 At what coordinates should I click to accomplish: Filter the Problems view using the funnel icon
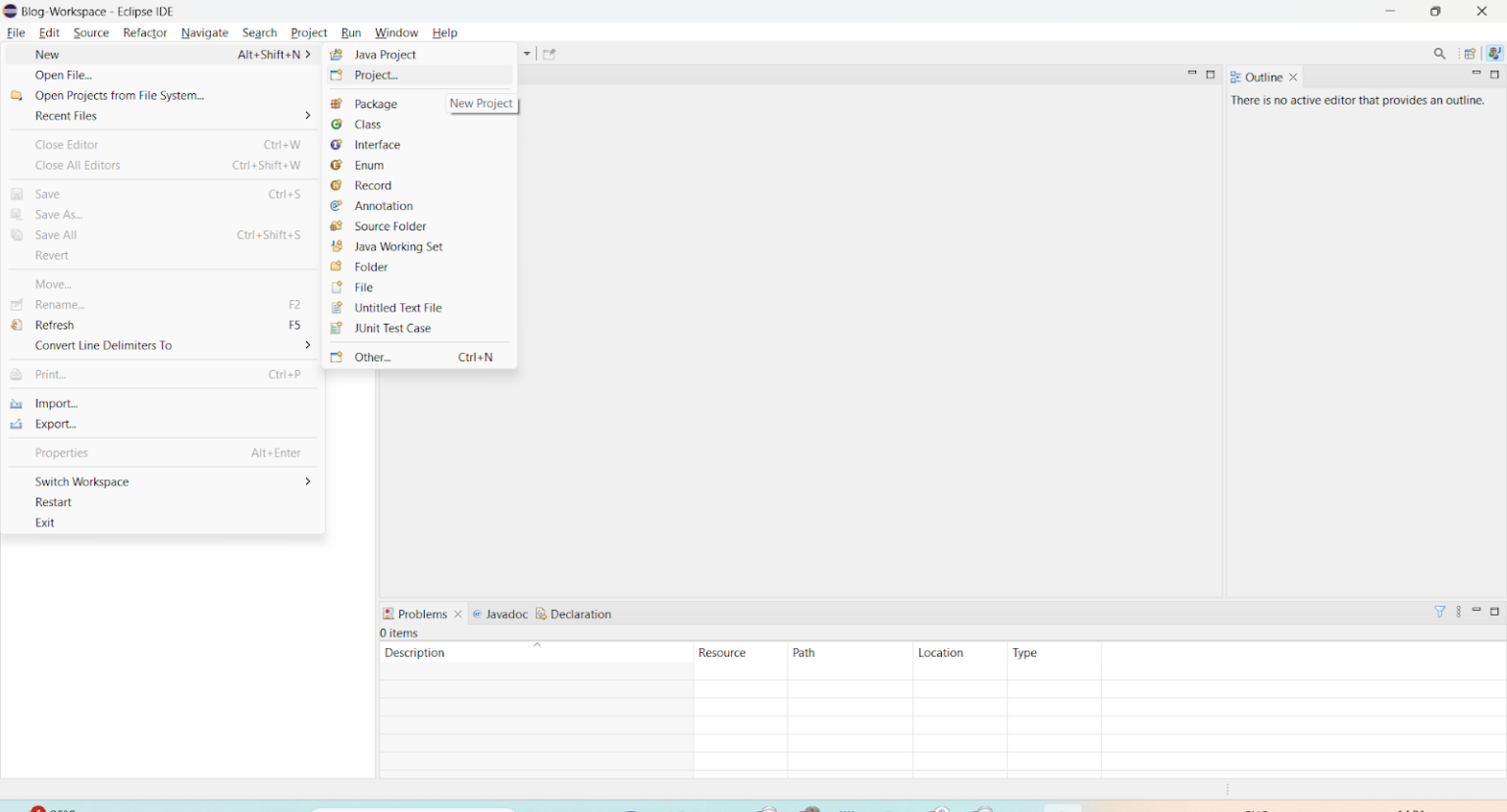point(1440,611)
